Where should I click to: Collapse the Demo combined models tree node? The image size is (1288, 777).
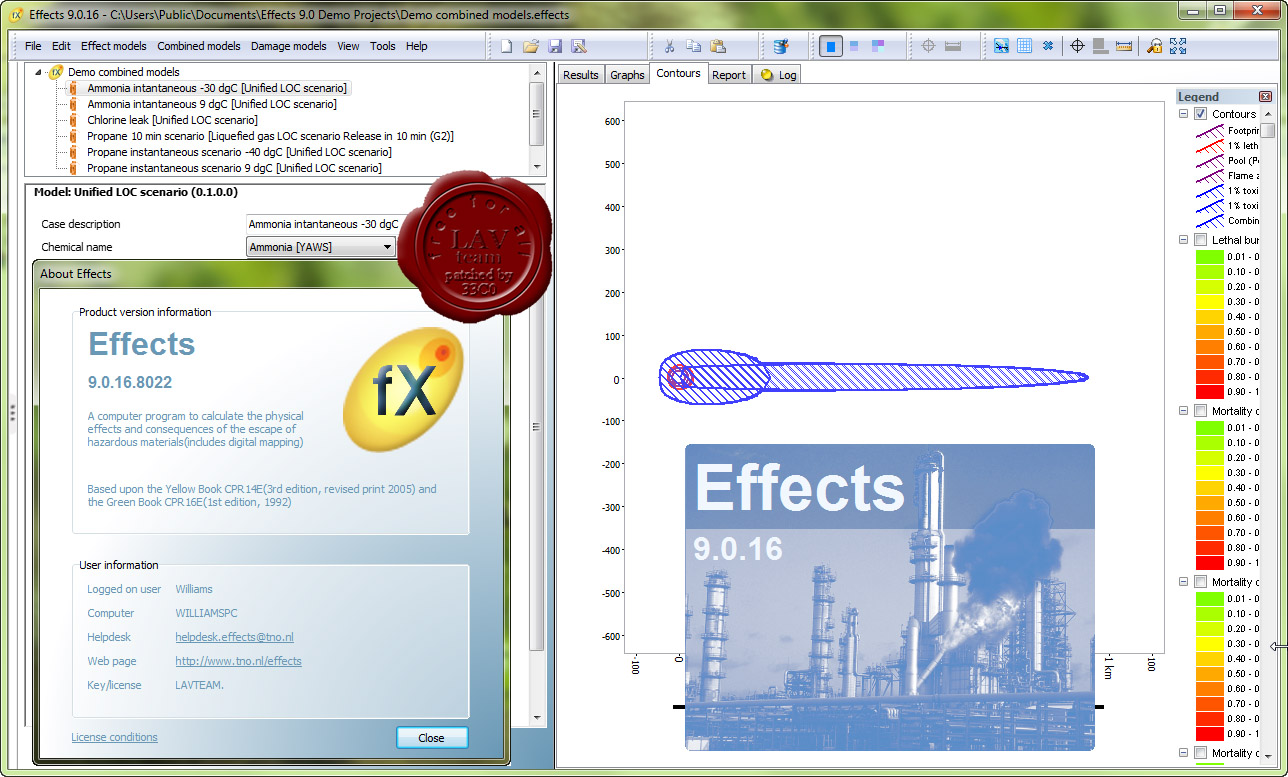pos(39,72)
